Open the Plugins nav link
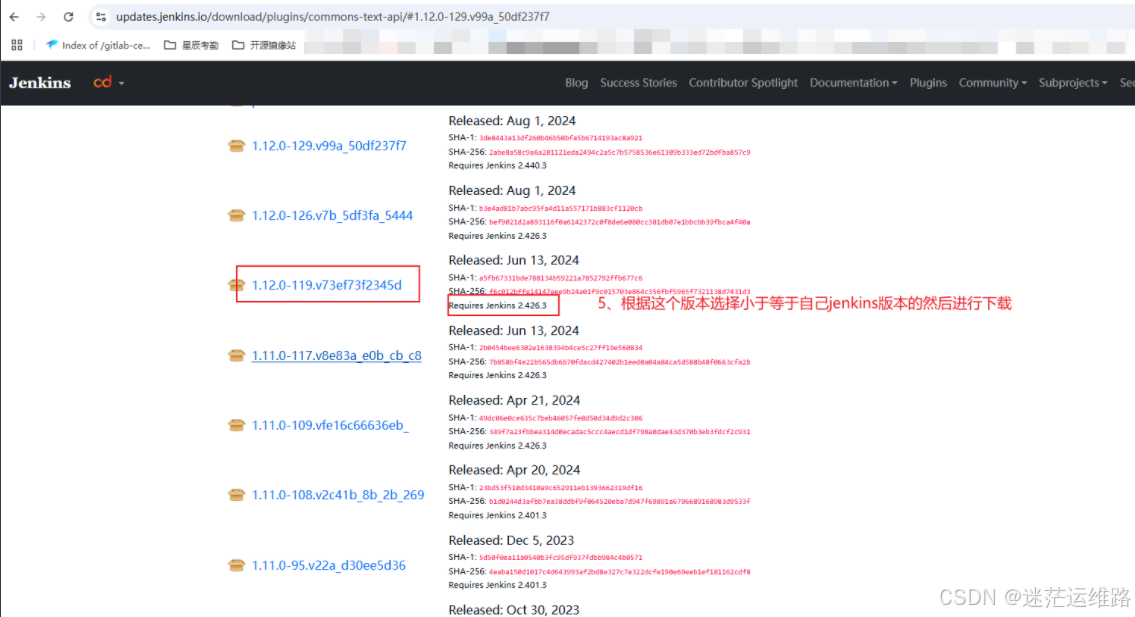1135x617 pixels. click(x=928, y=83)
